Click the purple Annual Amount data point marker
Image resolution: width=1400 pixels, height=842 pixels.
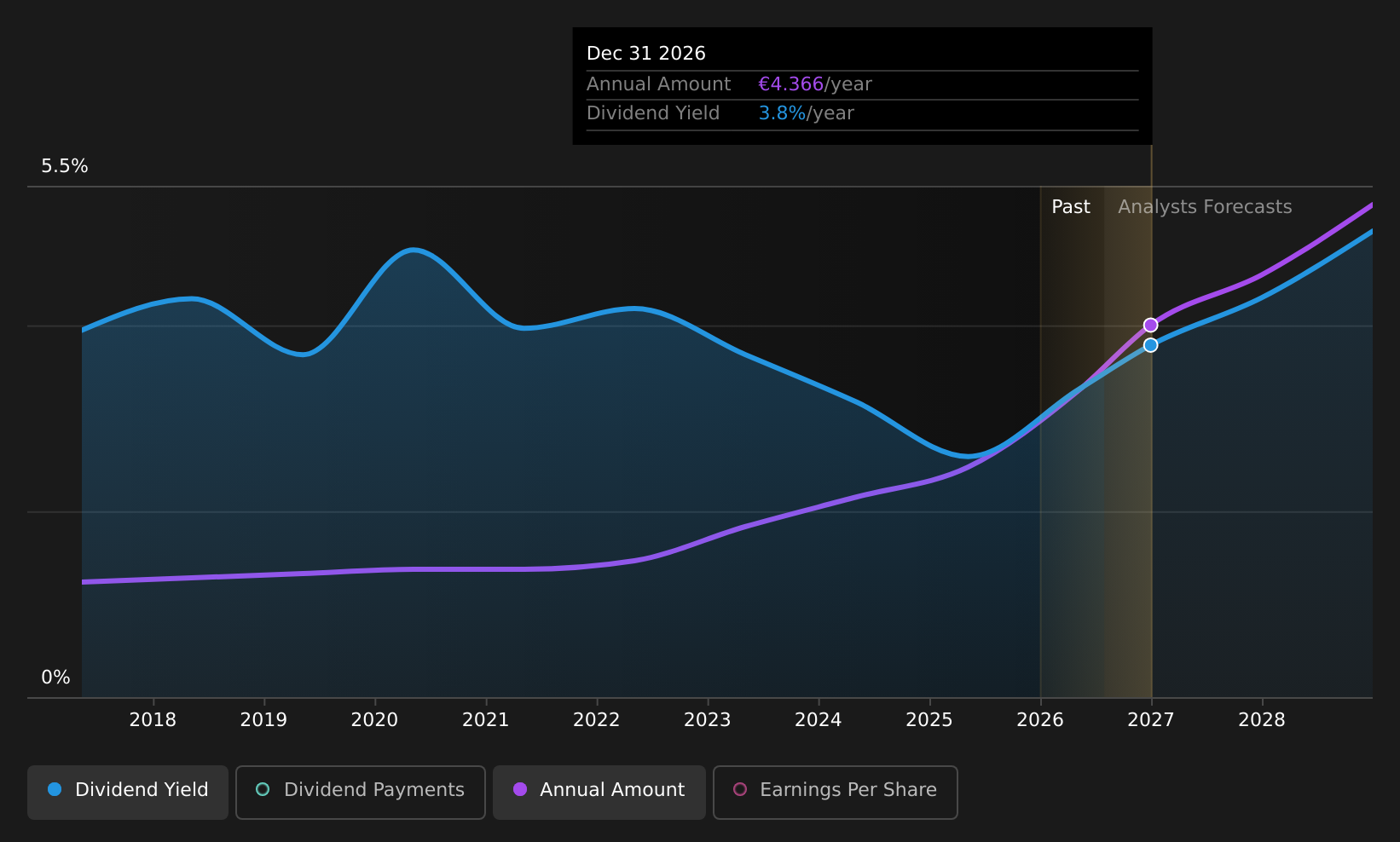[x=1150, y=325]
